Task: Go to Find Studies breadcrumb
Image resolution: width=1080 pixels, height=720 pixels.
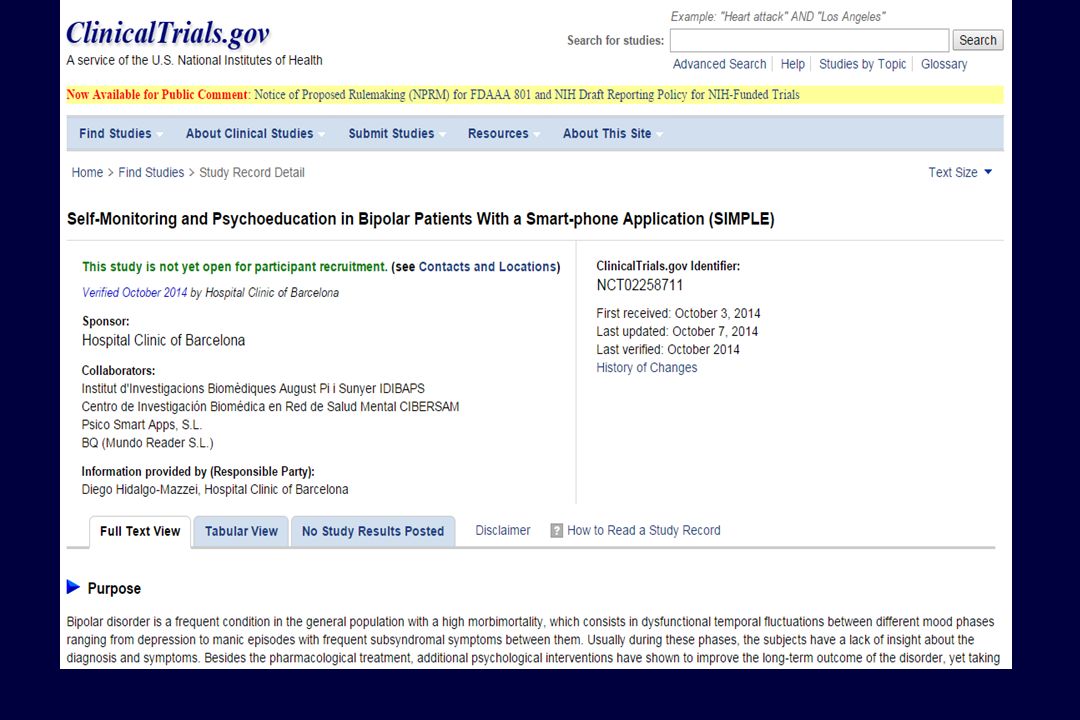Action: 151,172
